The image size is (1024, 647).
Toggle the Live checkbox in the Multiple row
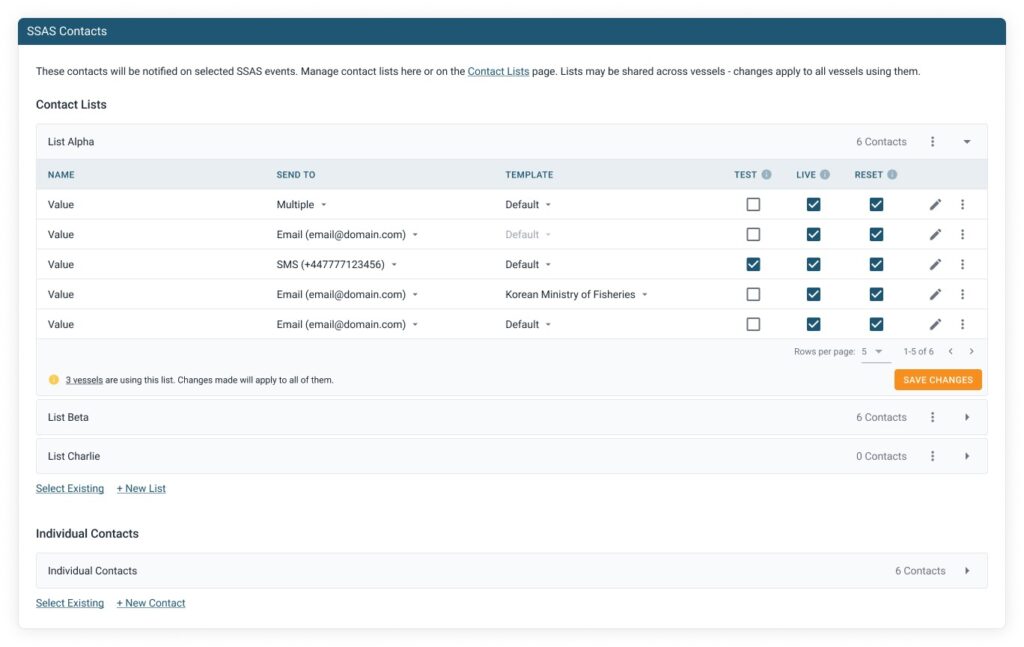[813, 205]
